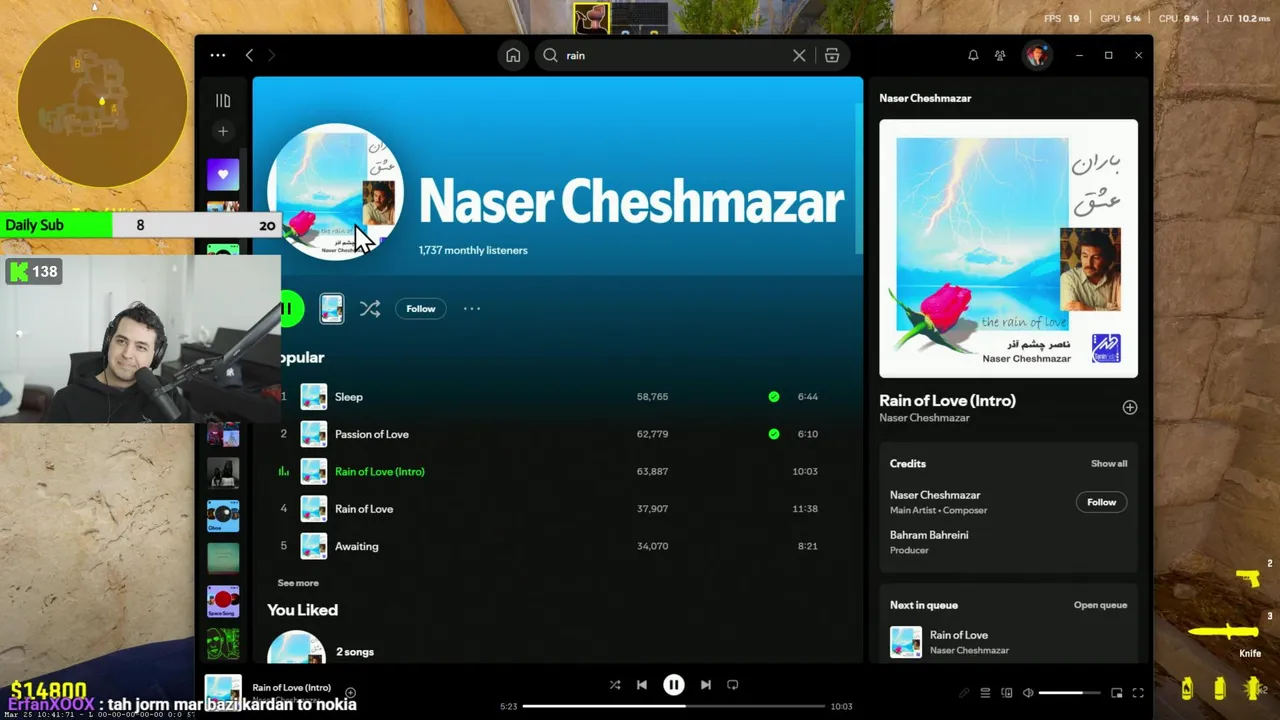Open the 'Rain of Love (Intro)' title in right panel
Image resolution: width=1280 pixels, height=720 pixels.
947,400
